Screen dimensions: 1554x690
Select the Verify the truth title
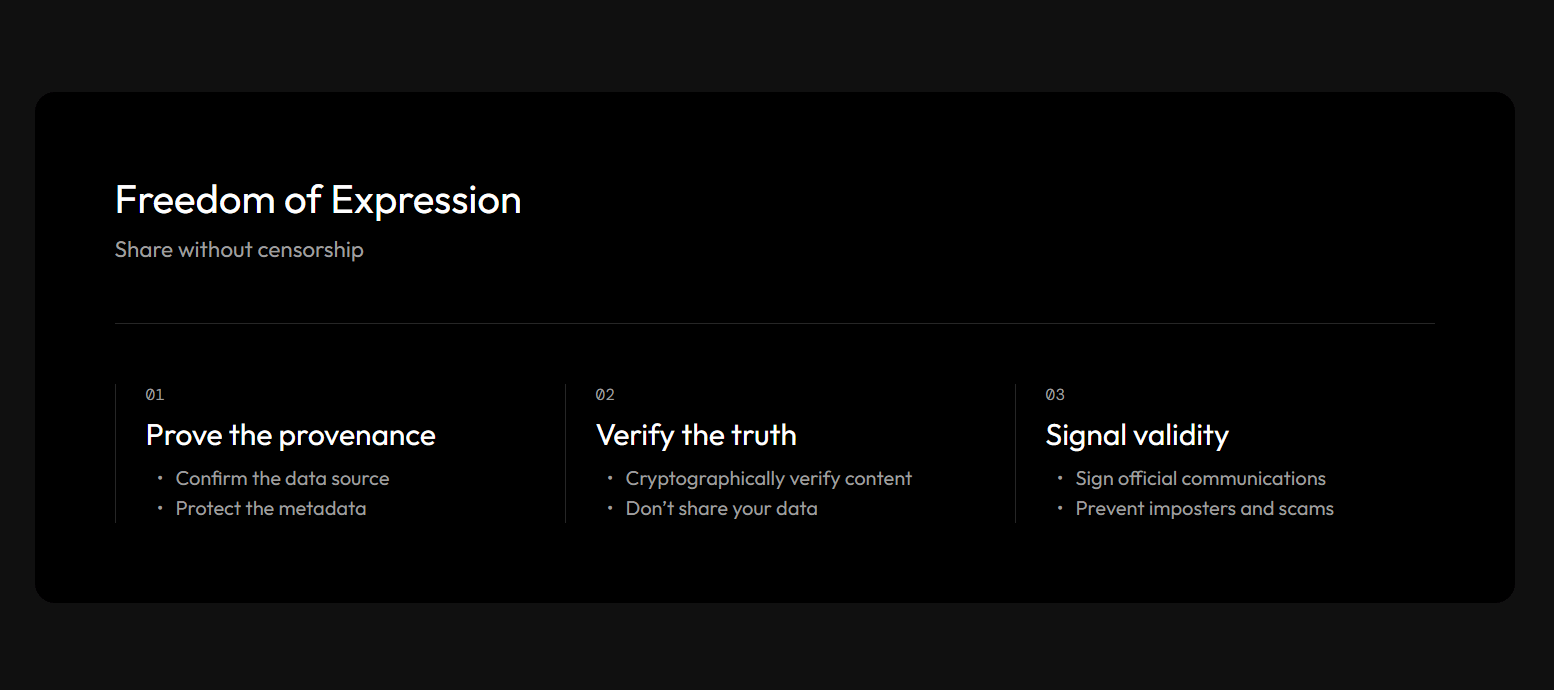(x=696, y=435)
